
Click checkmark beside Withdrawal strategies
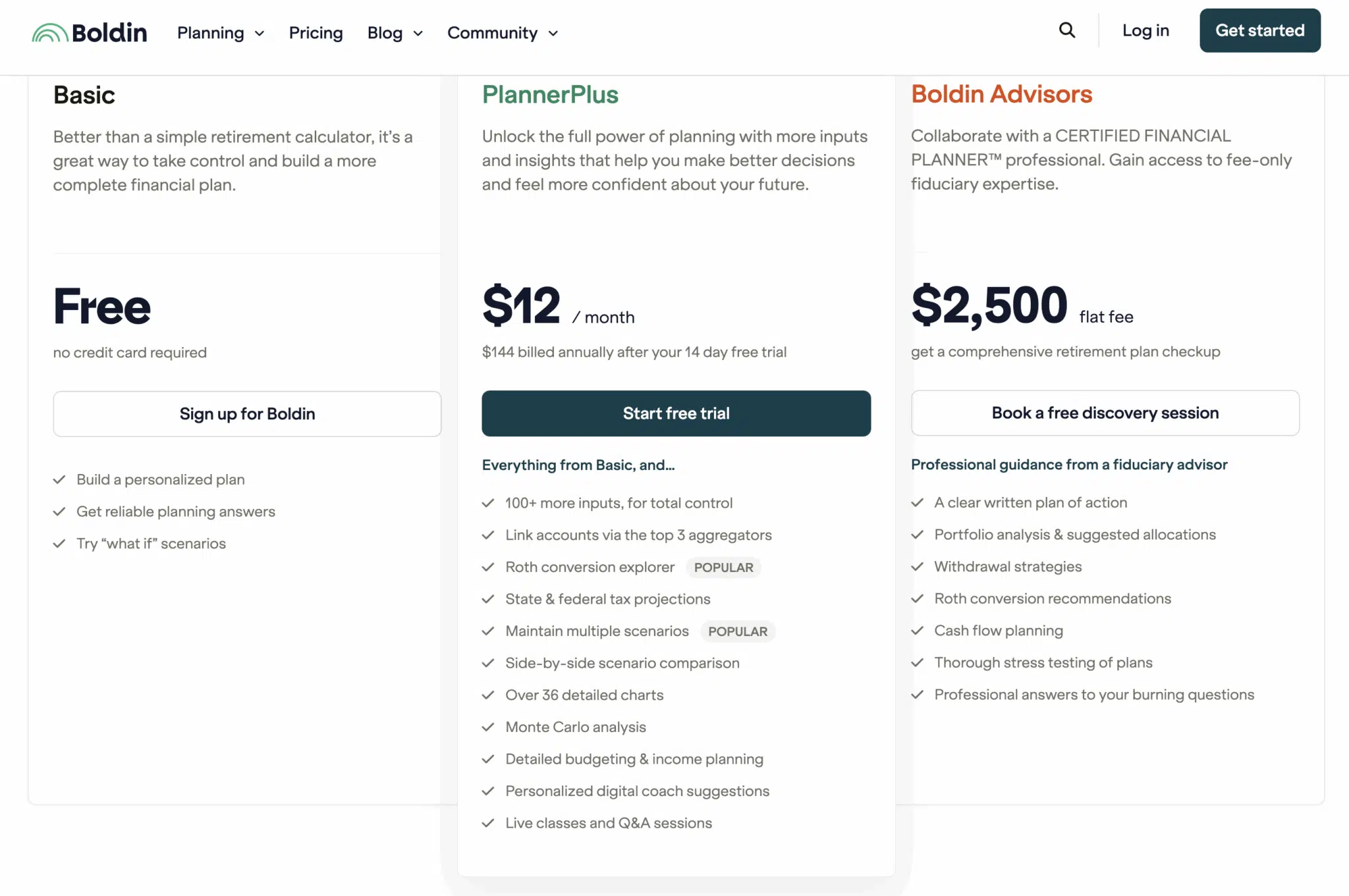pos(917,566)
